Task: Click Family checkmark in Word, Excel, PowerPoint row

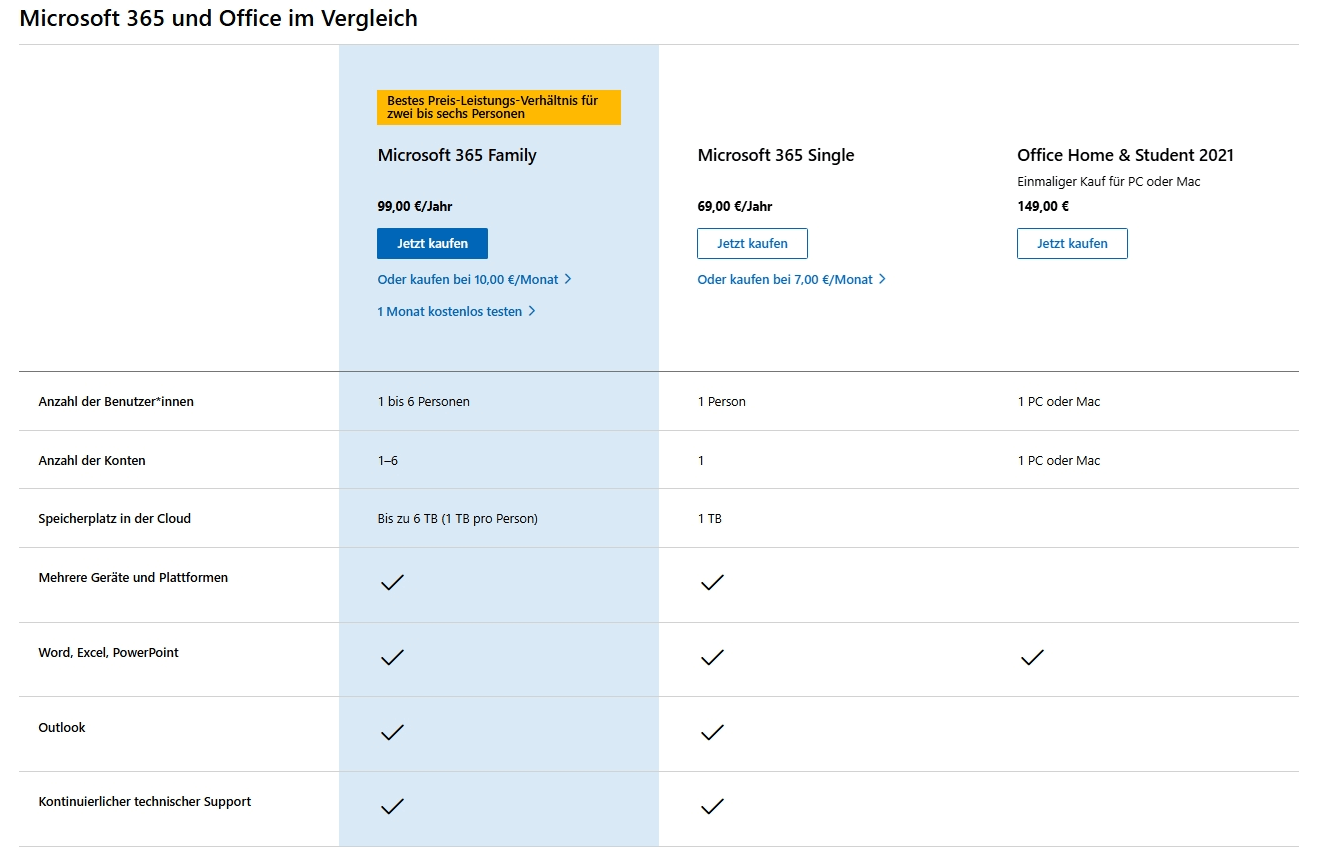Action: point(392,657)
